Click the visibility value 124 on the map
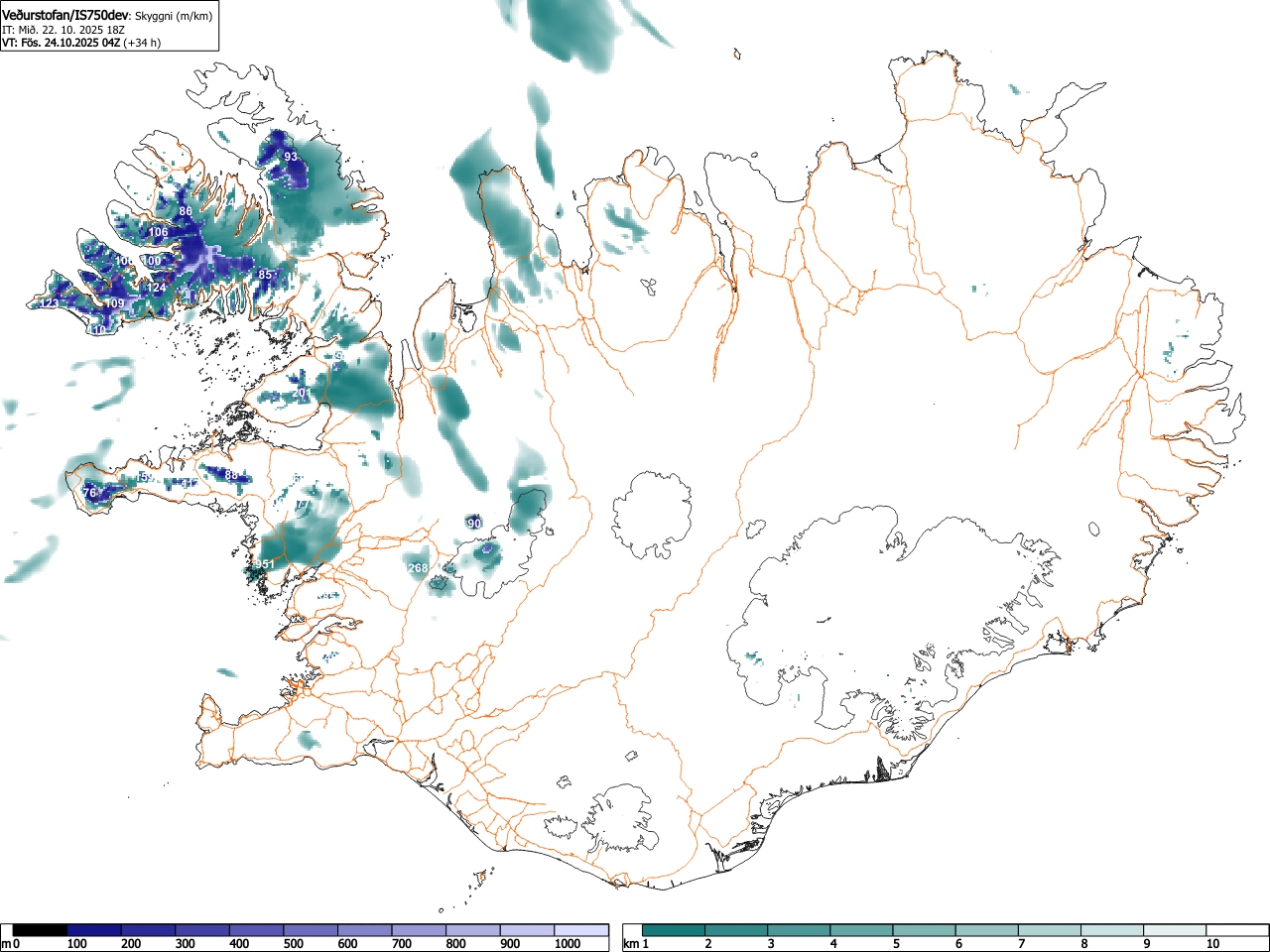Screen dimensions: 1270x952 [x=157, y=288]
